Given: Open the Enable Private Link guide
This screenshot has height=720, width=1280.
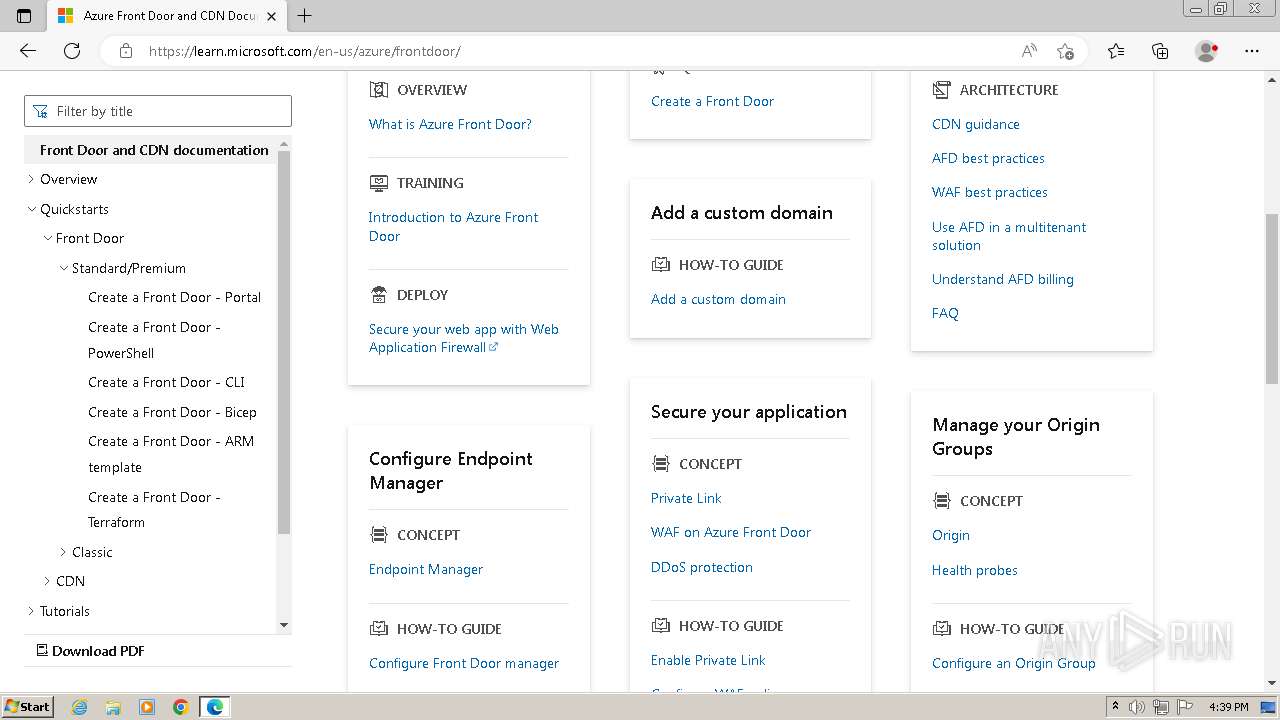Looking at the screenshot, I should tap(708, 660).
